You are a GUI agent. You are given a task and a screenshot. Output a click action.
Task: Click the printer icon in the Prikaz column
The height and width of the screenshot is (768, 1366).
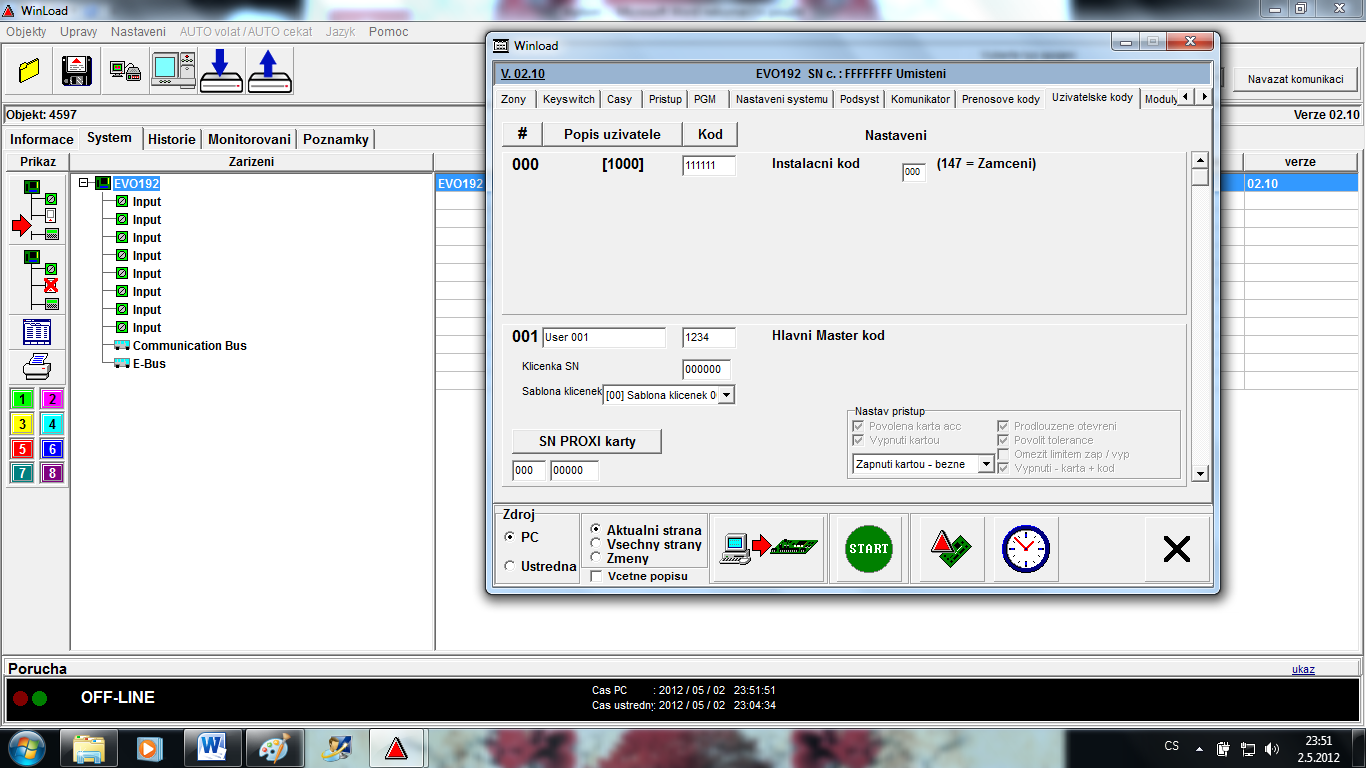pos(37,366)
